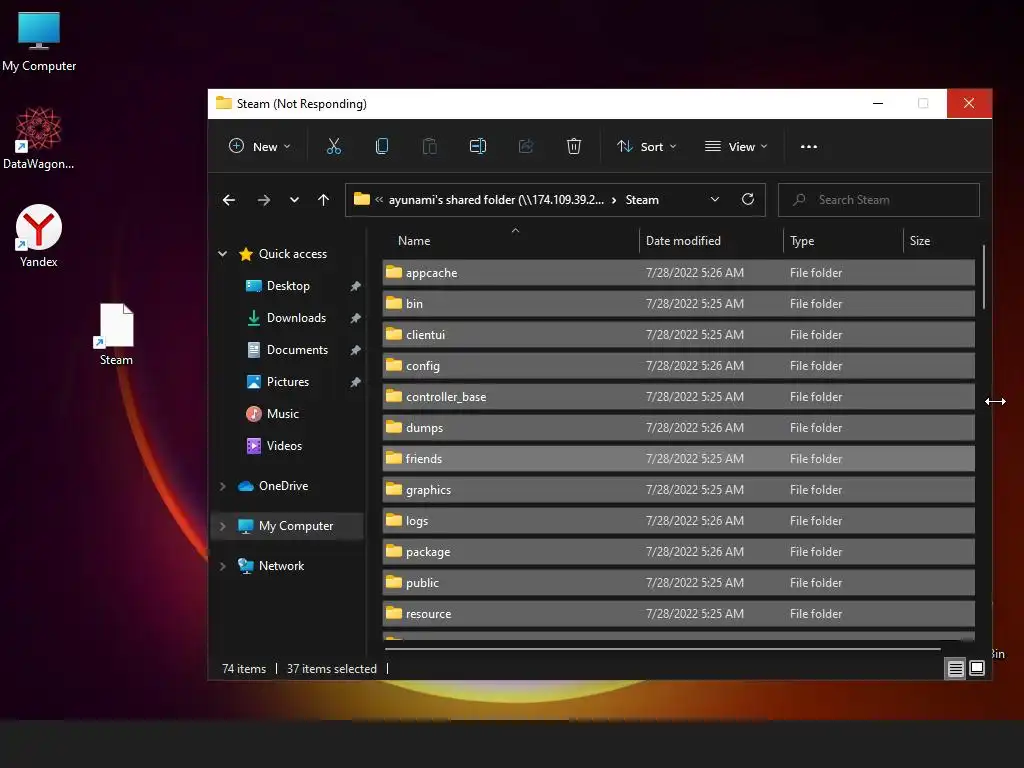Sort by Size column header
Viewport: 1024px width, 768px height.
[920, 240]
